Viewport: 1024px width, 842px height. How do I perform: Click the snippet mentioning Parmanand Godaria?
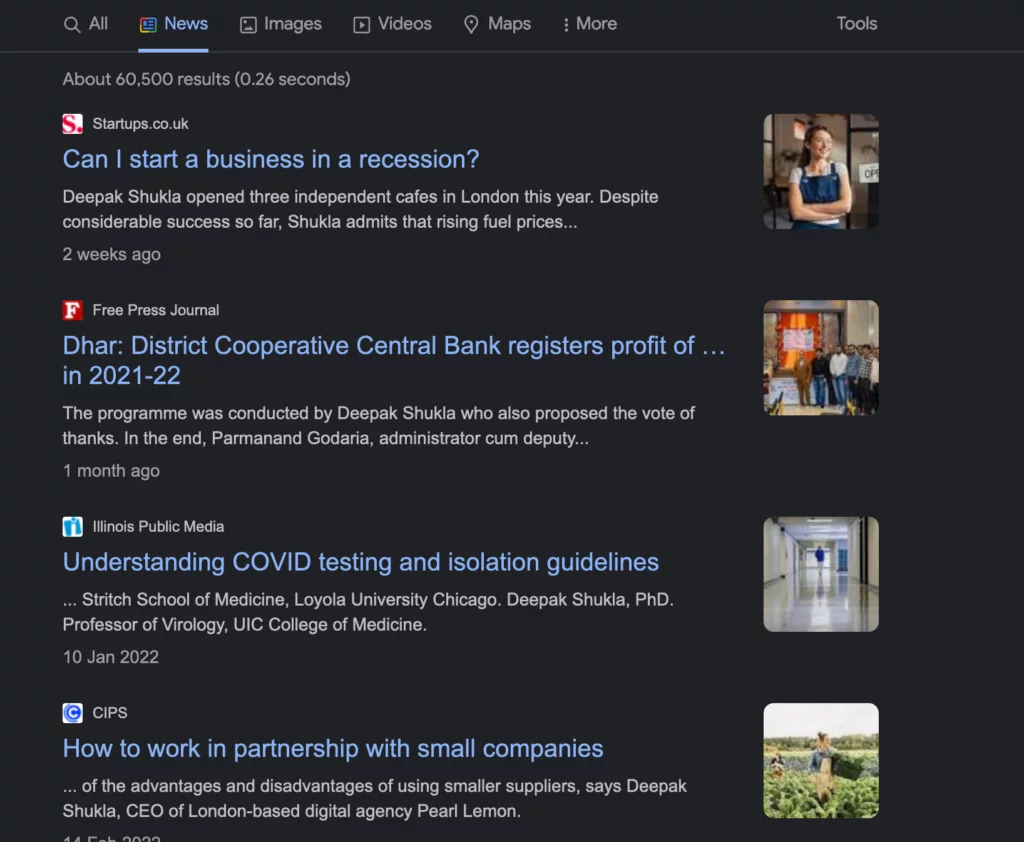coord(379,425)
